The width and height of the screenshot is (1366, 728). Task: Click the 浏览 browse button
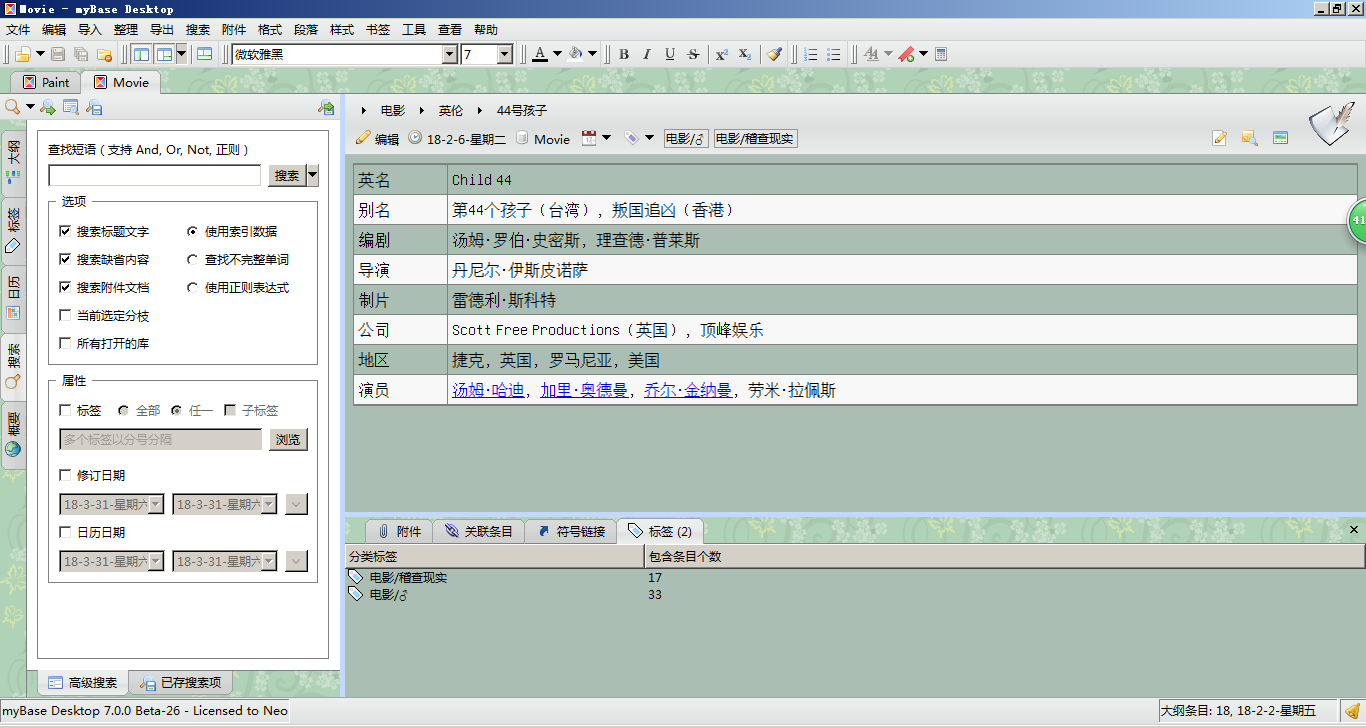[x=288, y=439]
